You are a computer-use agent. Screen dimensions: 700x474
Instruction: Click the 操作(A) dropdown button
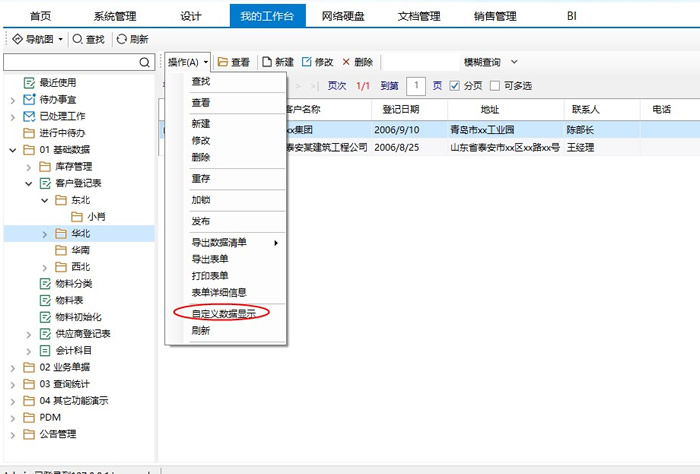(188, 62)
